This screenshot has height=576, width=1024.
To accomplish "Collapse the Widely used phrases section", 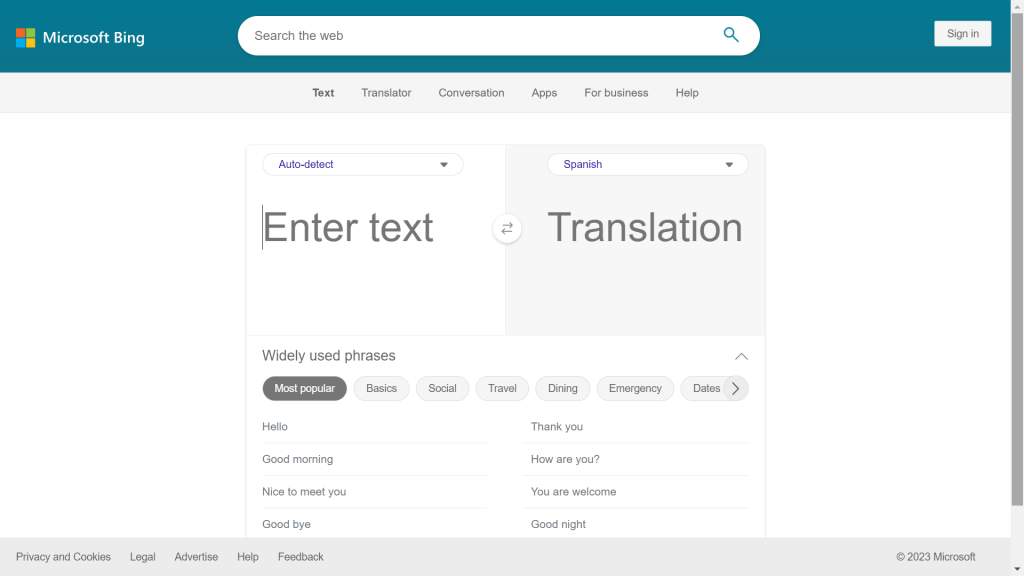I will pos(741,356).
